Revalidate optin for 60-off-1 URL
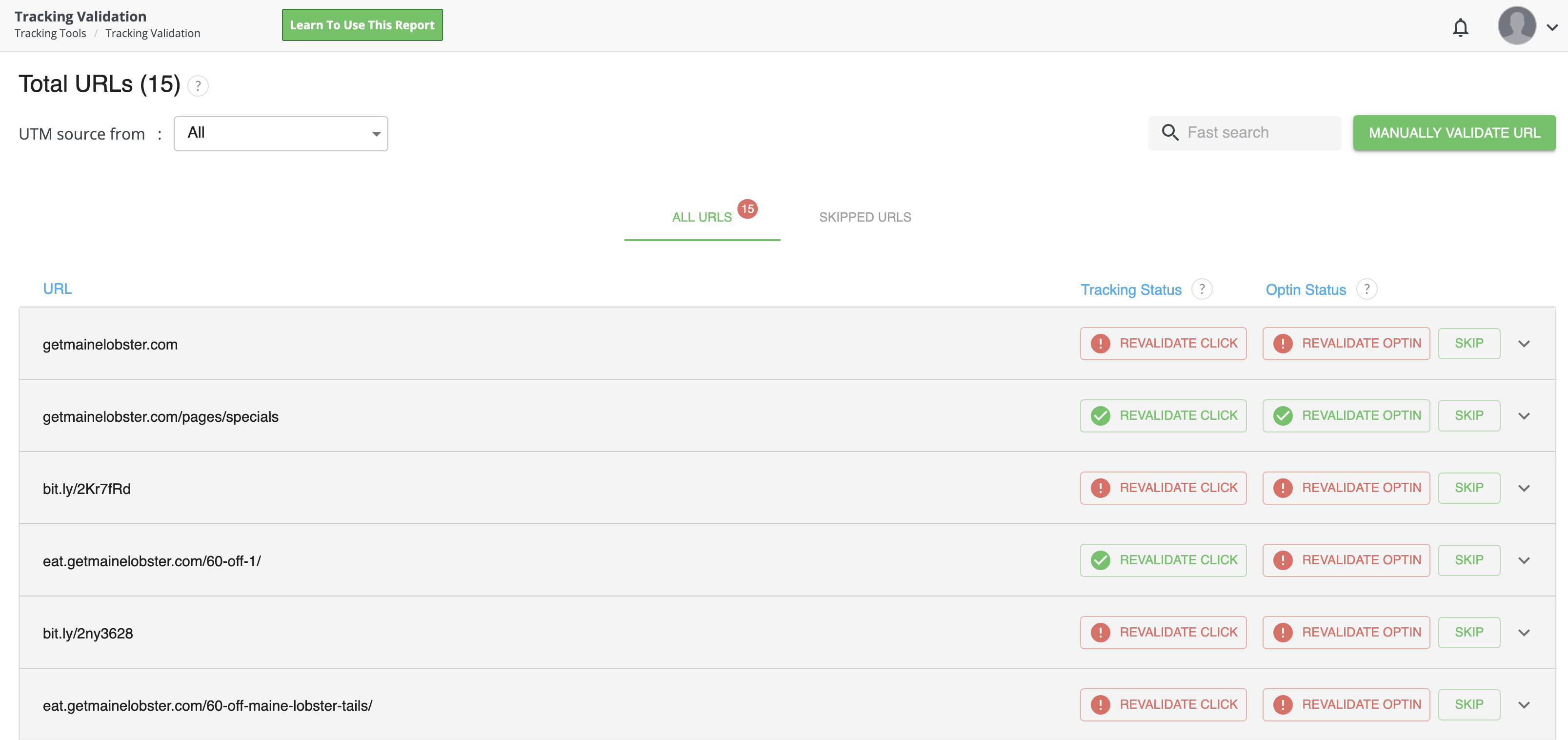Viewport: 1568px width, 740px height. coord(1346,560)
